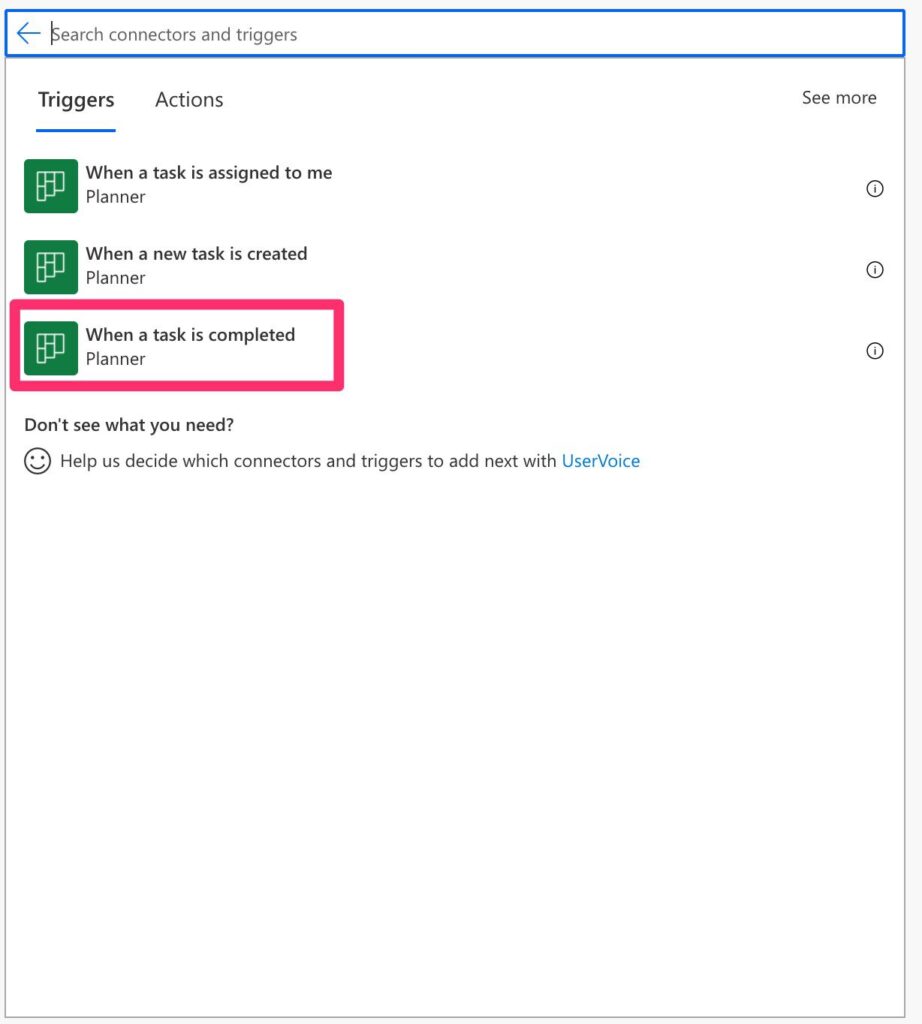Switch to the Actions tab
Image resolution: width=922 pixels, height=1024 pixels.
tap(189, 100)
